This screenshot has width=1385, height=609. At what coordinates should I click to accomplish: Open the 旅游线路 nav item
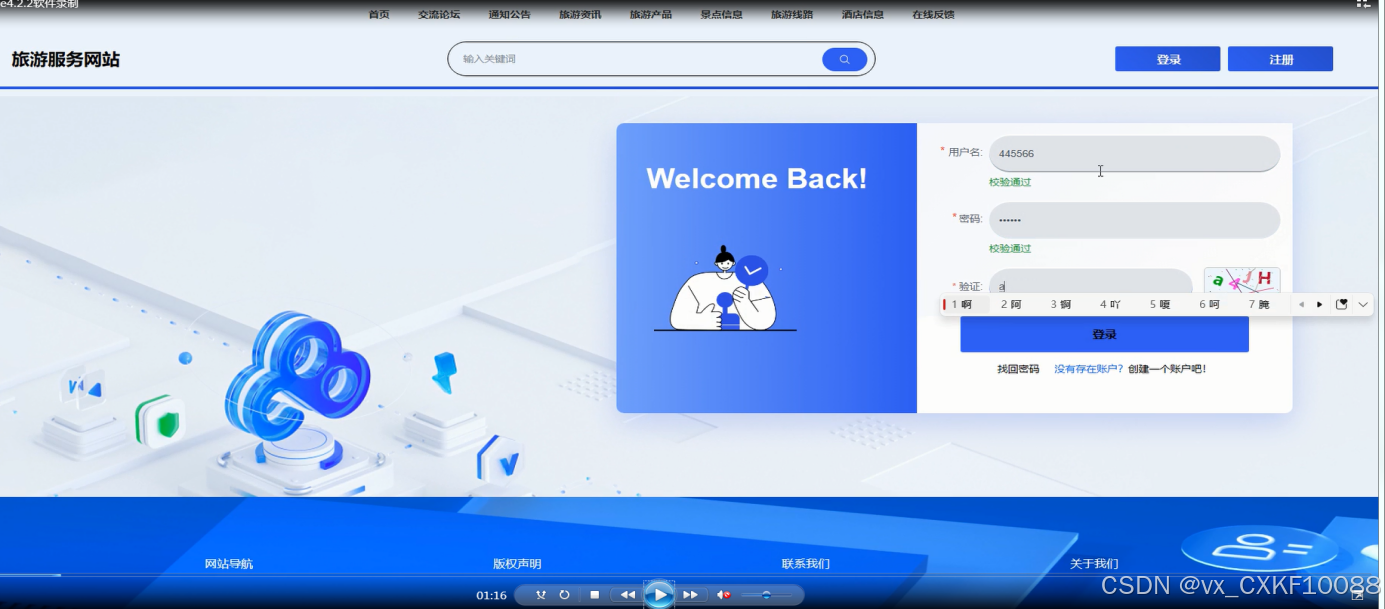(x=792, y=15)
